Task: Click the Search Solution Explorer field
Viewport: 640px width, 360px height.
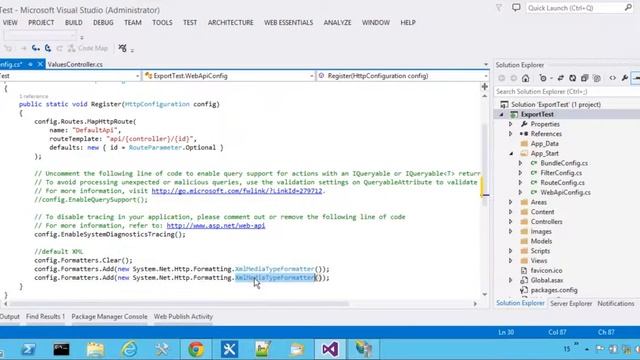Action: tap(567, 91)
